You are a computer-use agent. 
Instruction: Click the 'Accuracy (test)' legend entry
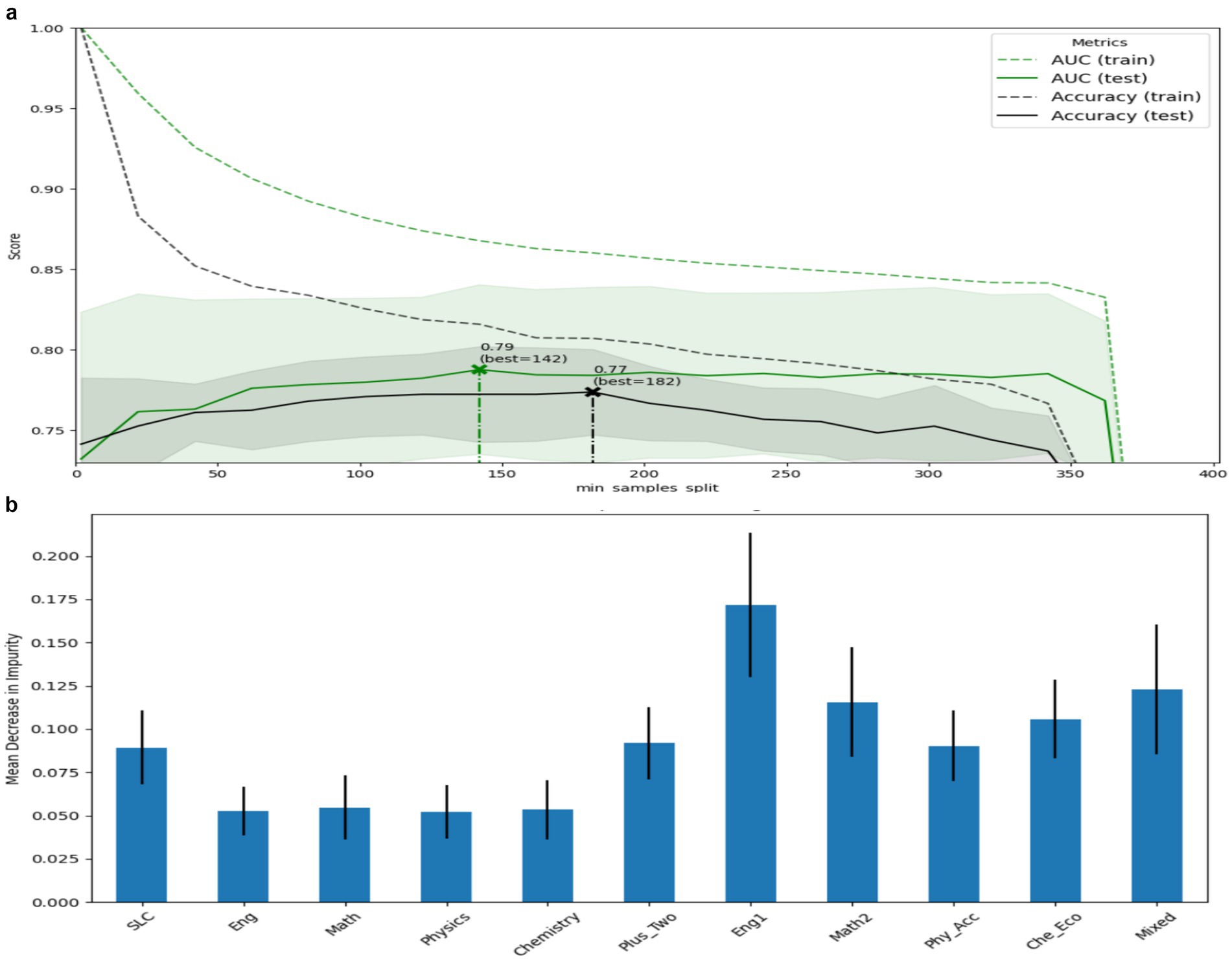(x=1095, y=116)
